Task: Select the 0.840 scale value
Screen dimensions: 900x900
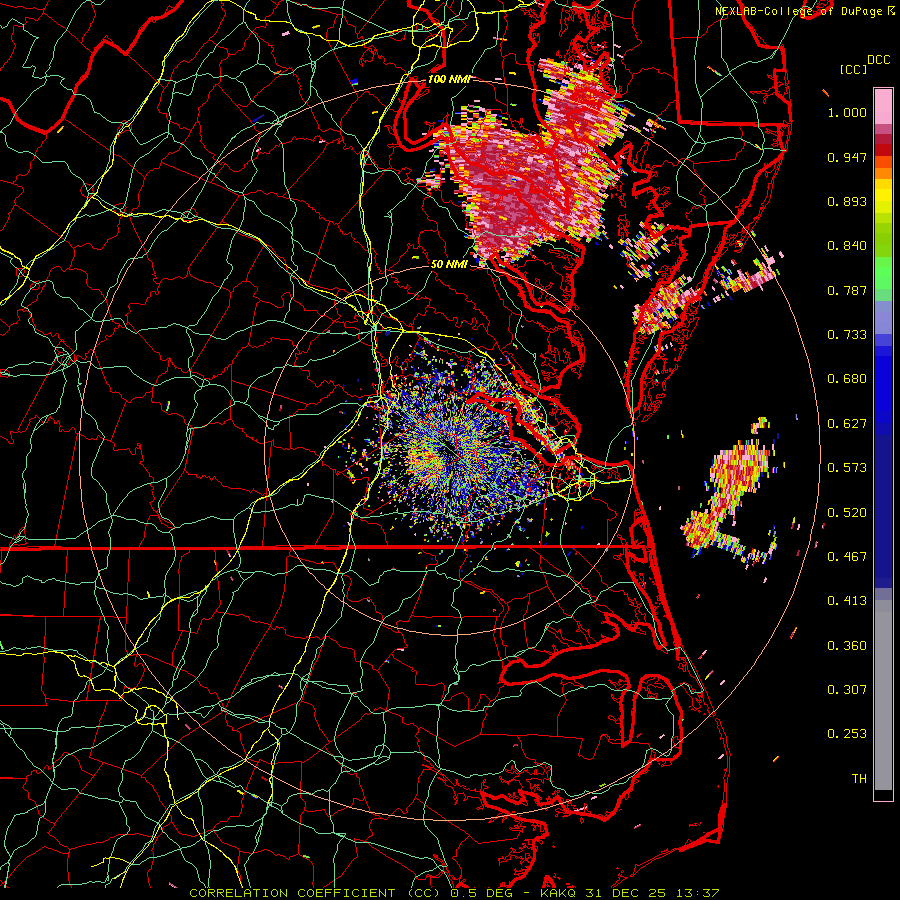Action: (847, 246)
